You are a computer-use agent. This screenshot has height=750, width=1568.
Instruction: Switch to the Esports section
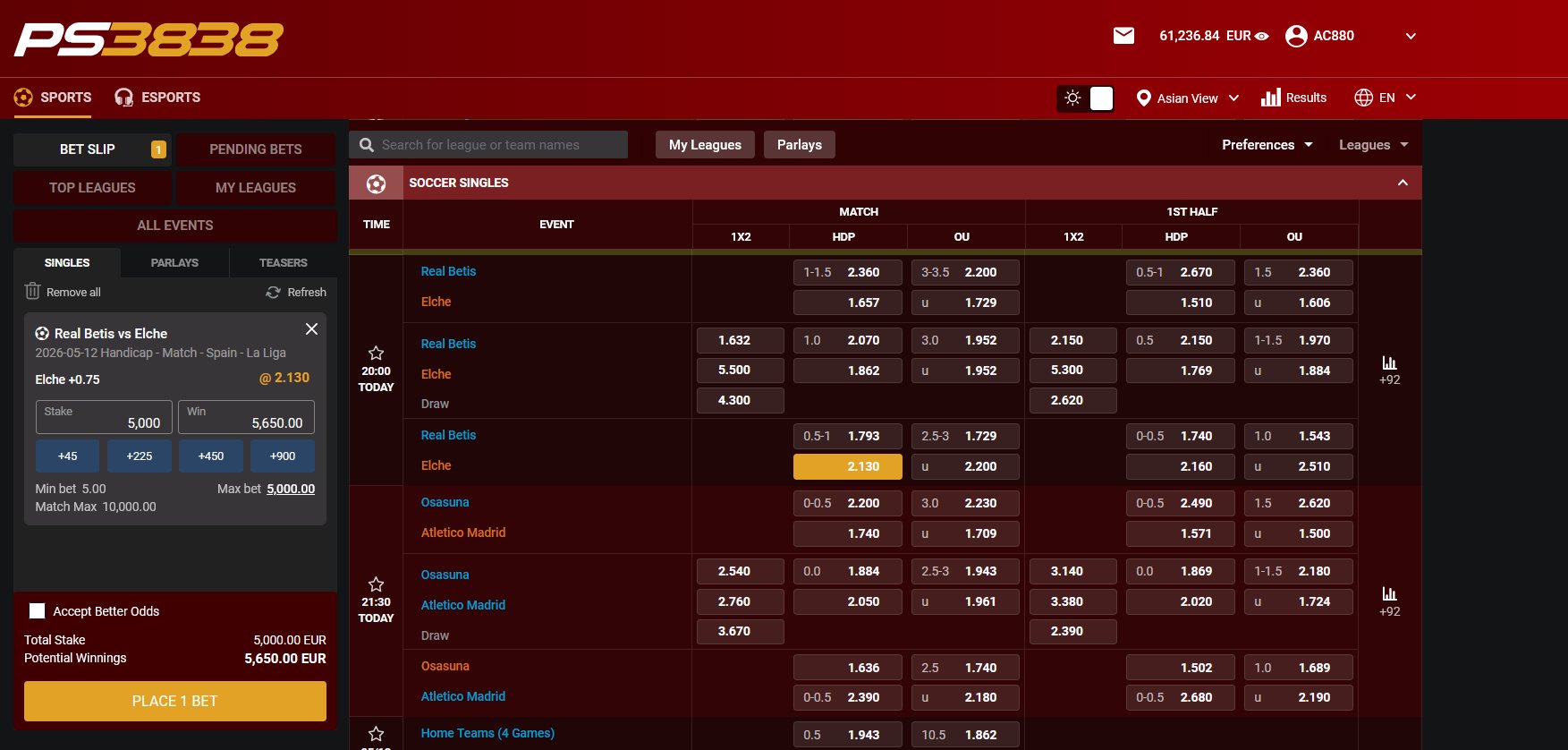(157, 98)
